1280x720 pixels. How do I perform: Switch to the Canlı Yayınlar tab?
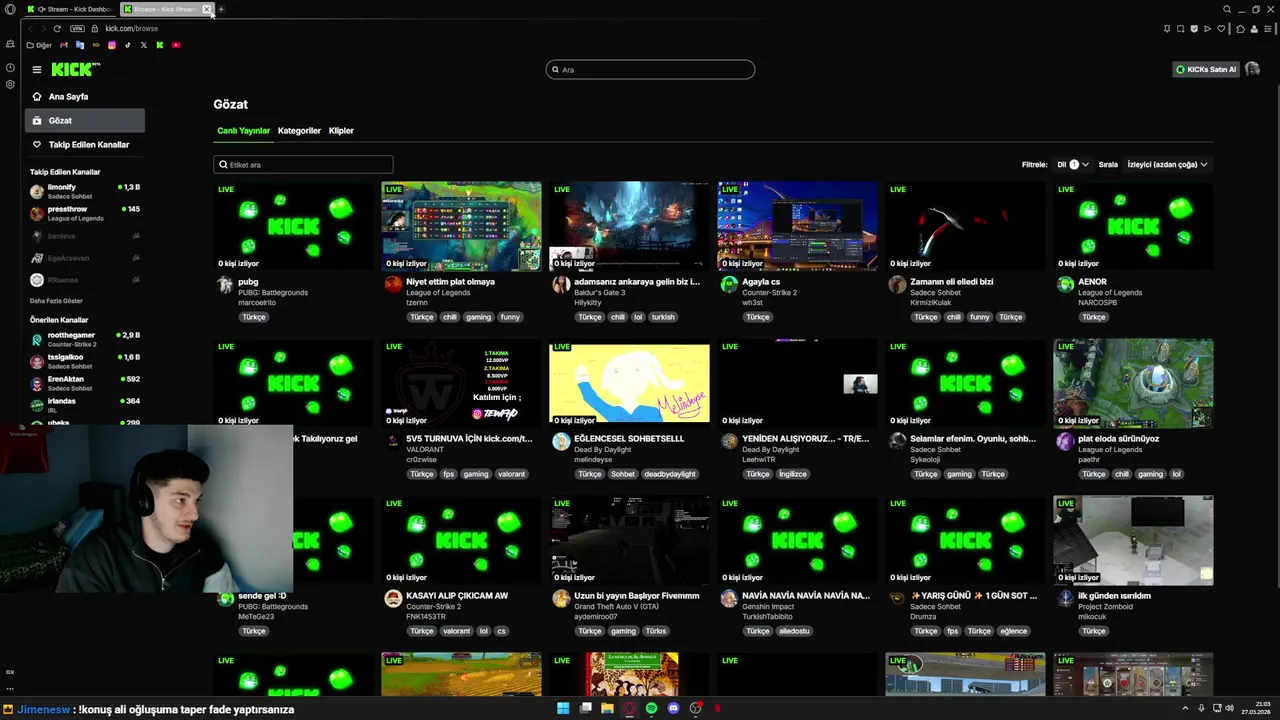pos(244,131)
